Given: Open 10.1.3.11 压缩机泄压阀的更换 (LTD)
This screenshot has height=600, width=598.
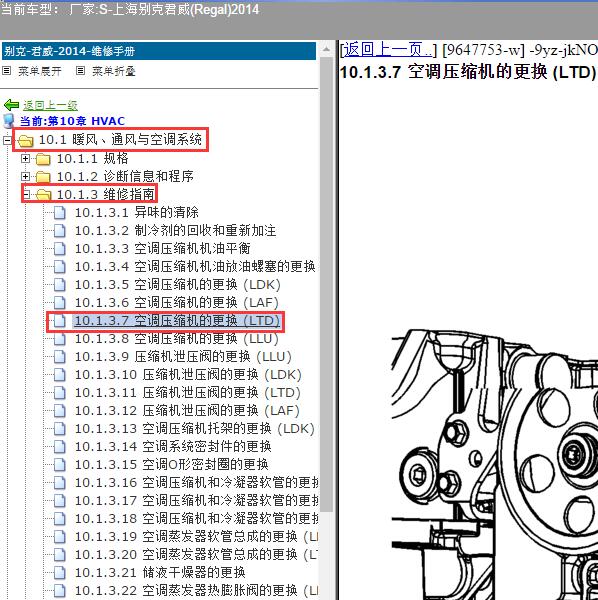Looking at the screenshot, I should pos(187,393).
